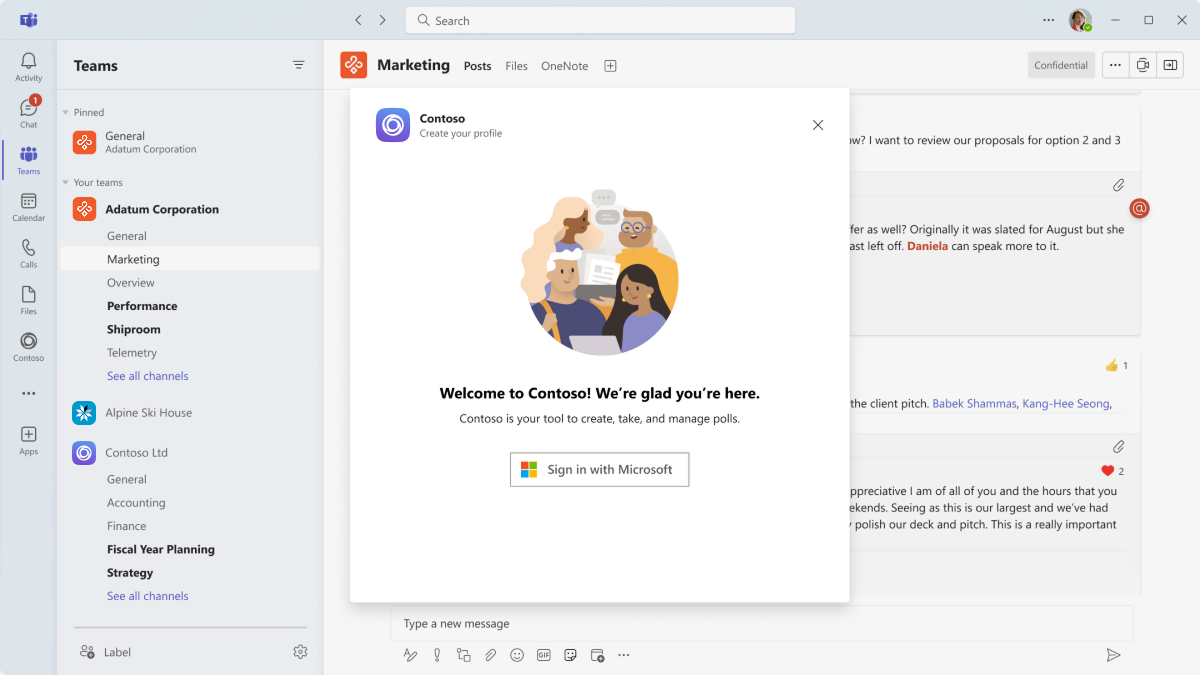Screen dimensions: 1200x675
Task: Click the filter icon in the Teams pane
Action: 298,65
